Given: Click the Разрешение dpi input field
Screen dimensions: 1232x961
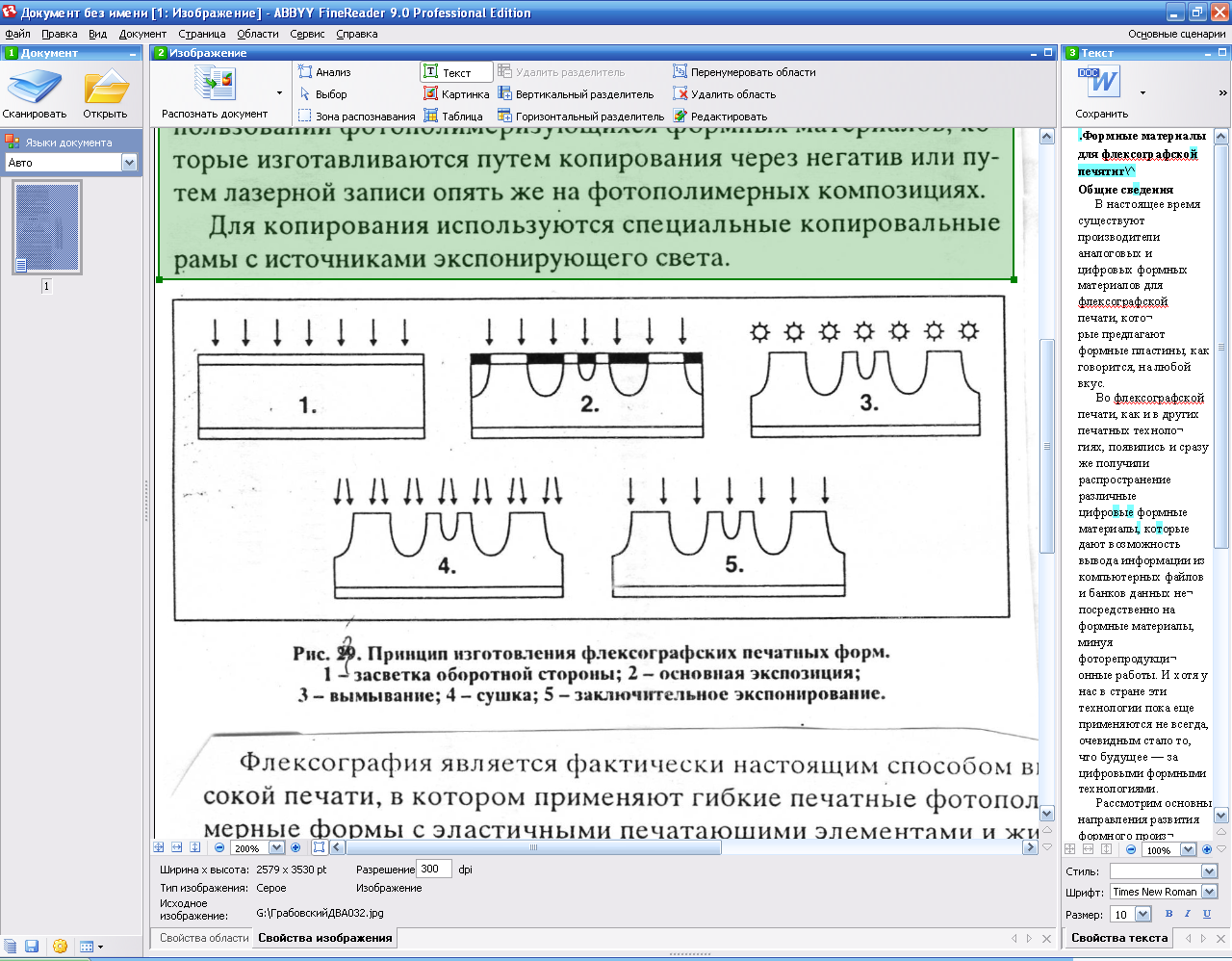Looking at the screenshot, I should click(x=434, y=870).
